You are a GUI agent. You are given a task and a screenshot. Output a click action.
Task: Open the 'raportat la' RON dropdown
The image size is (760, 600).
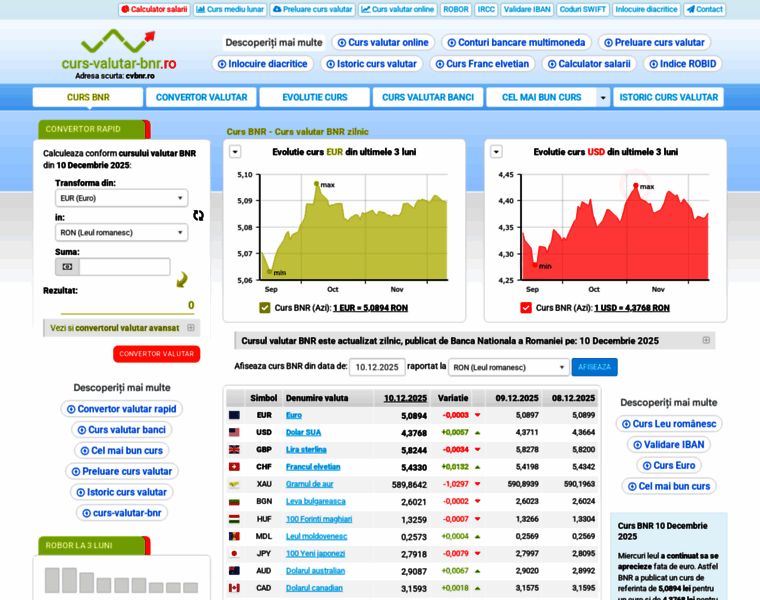tap(508, 367)
